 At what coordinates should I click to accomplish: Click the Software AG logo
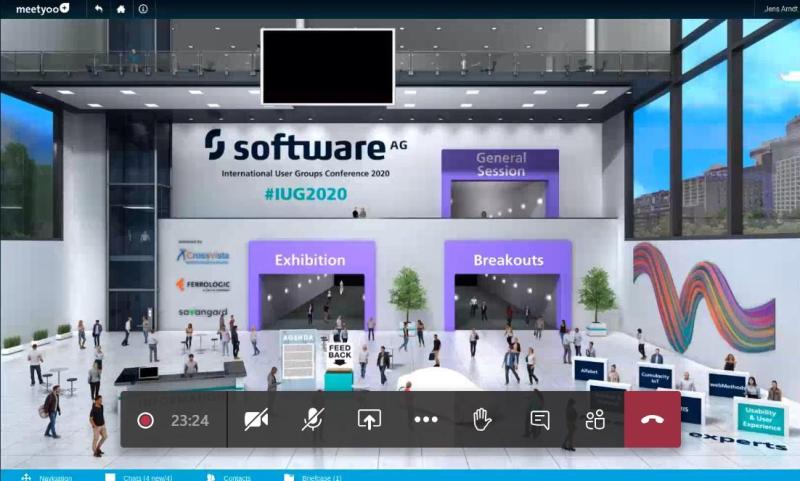click(x=306, y=146)
